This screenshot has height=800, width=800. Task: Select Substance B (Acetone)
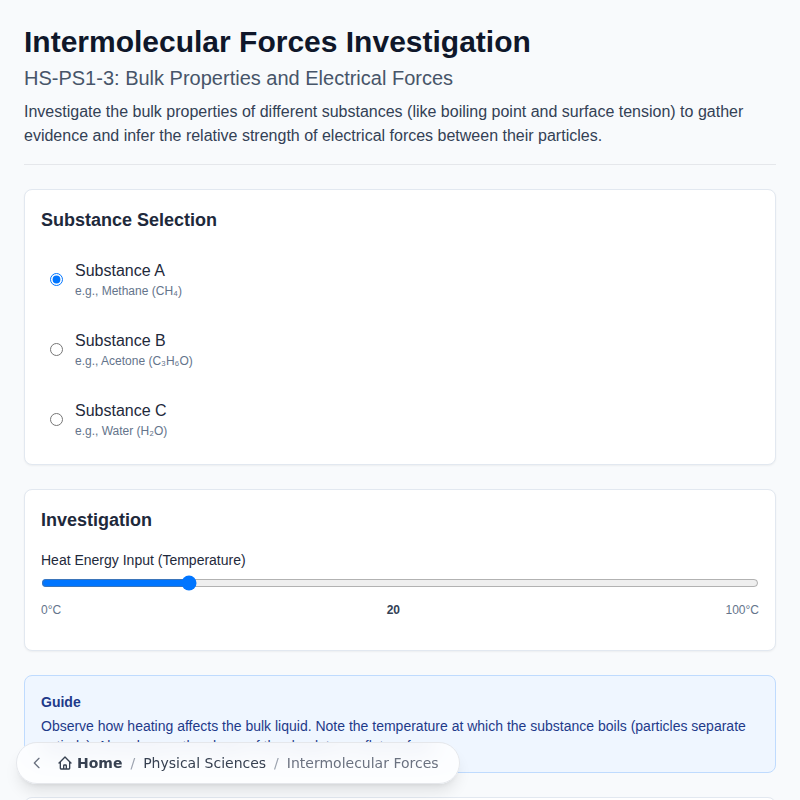57,349
